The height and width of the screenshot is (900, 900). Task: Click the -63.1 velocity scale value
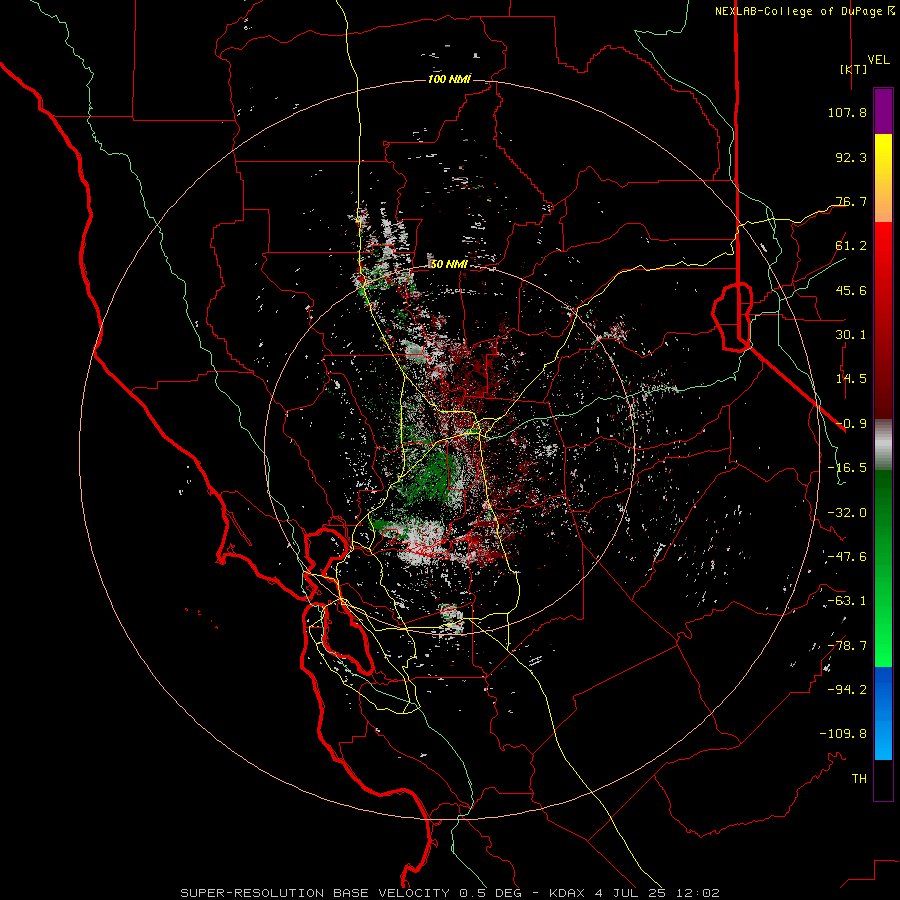click(x=847, y=601)
